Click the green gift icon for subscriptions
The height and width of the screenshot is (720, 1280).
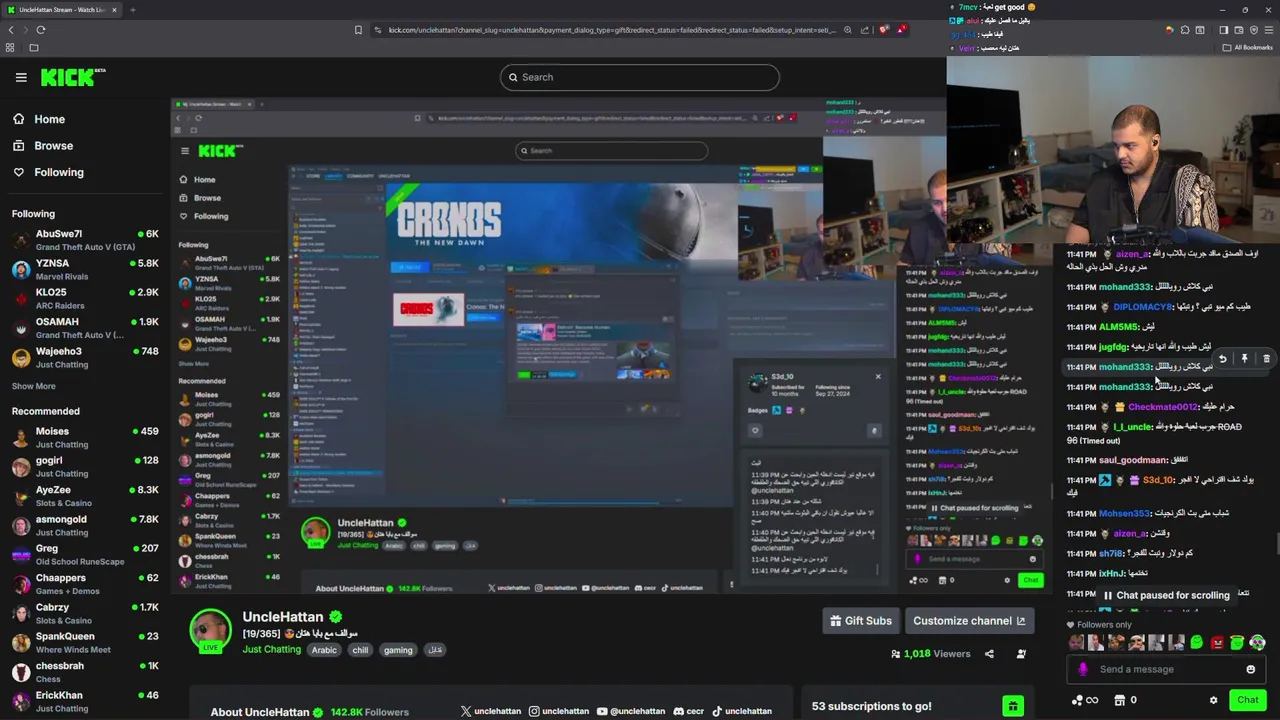pos(1013,707)
